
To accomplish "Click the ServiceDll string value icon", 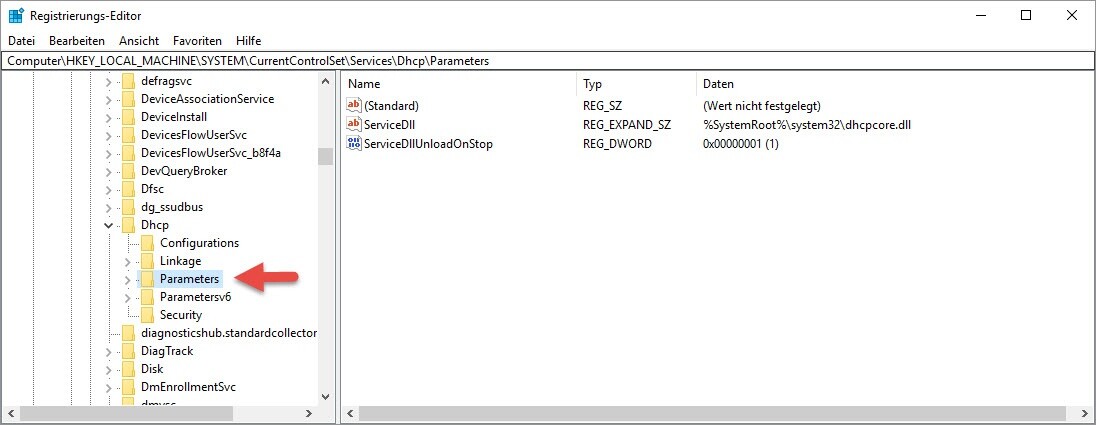I will point(353,124).
